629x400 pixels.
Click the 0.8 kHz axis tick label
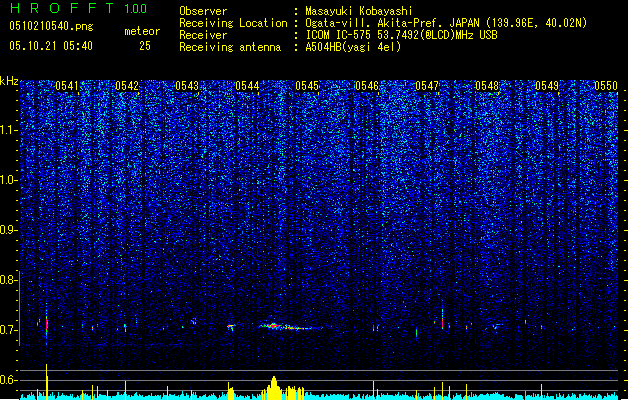click(8, 280)
